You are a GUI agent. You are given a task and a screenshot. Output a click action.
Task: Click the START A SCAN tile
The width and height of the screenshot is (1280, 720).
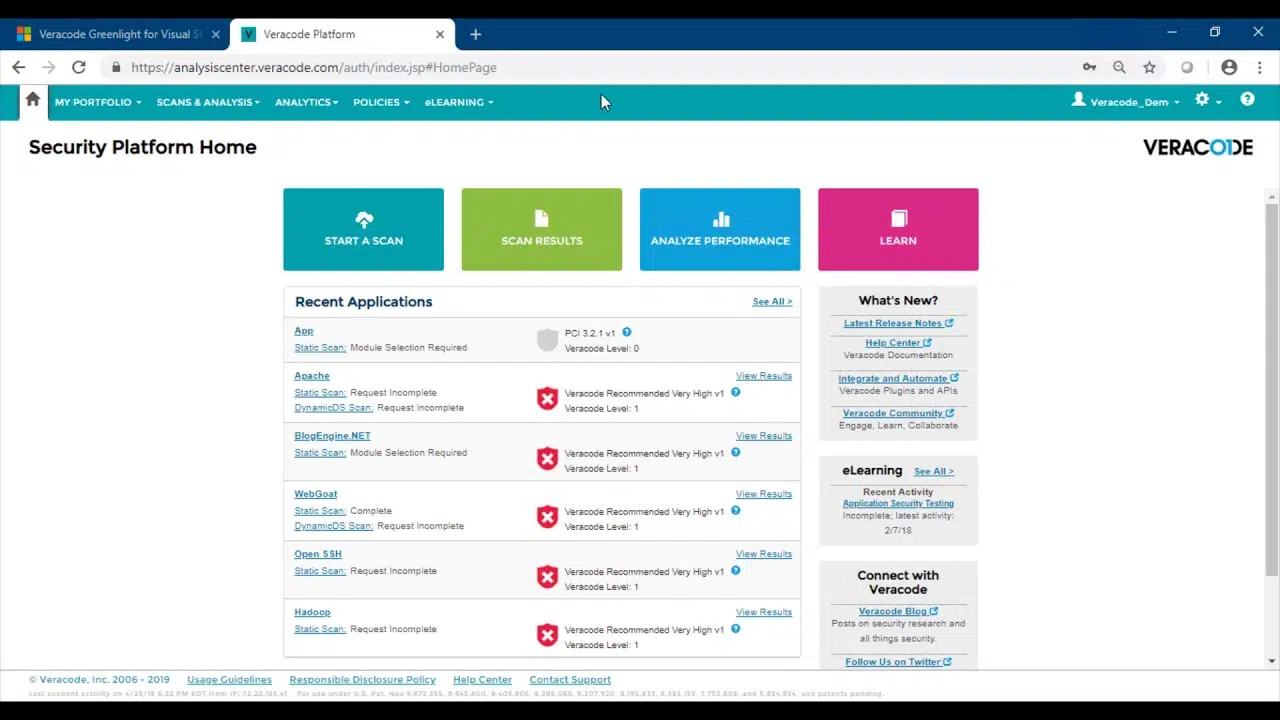click(x=363, y=229)
